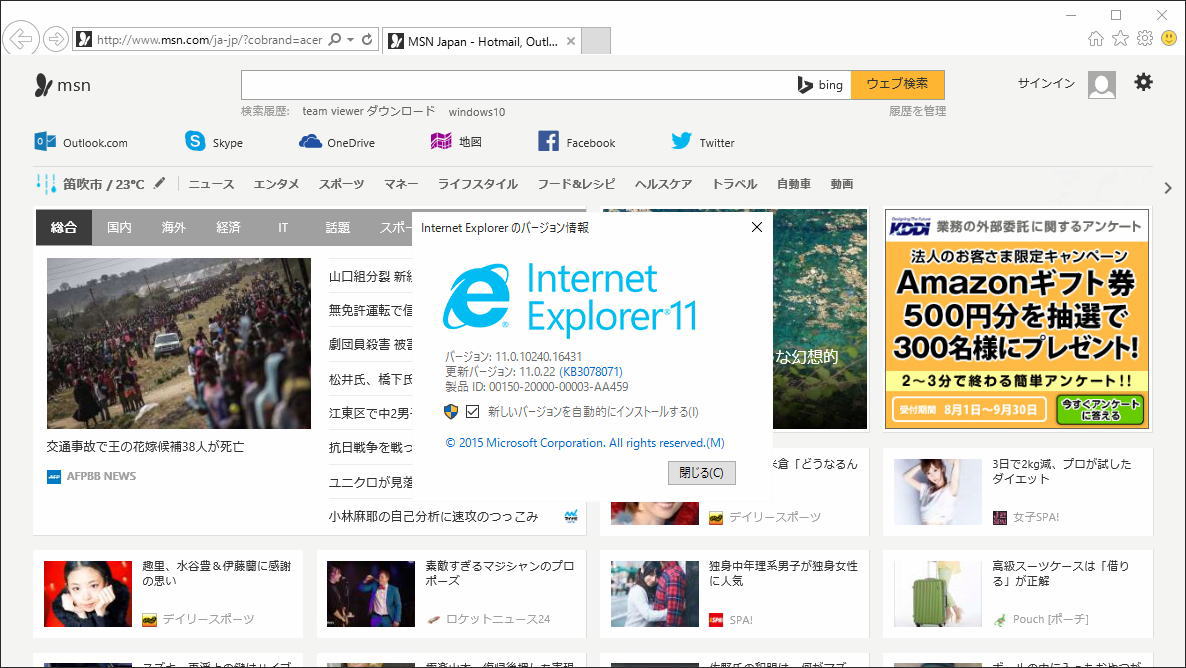Select the IT news tab

(283, 227)
